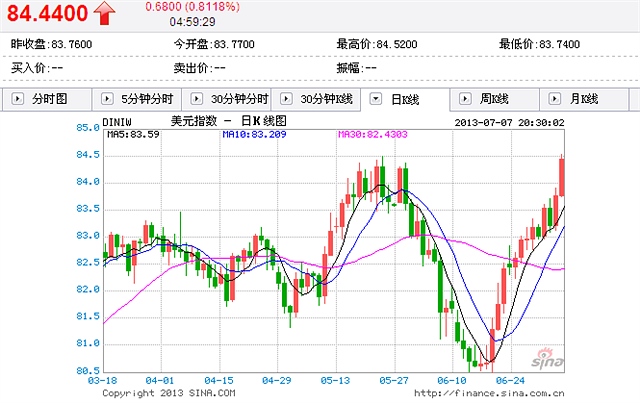Switch to the 周K线 weekly tab

[495, 99]
